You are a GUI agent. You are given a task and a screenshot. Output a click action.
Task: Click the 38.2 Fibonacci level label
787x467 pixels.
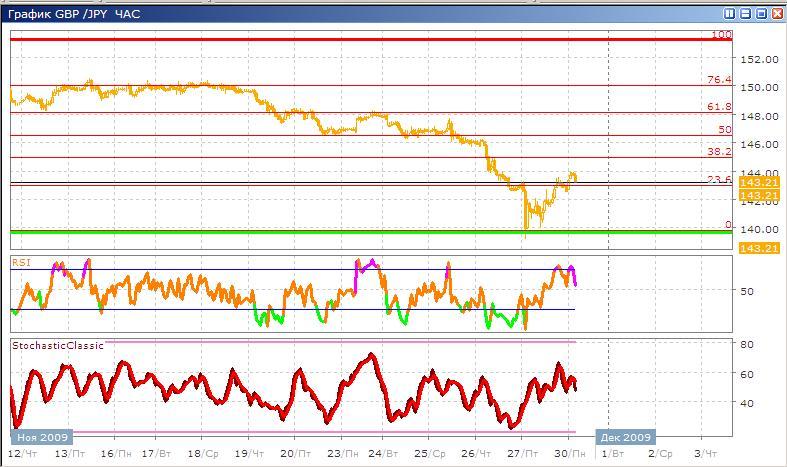click(720, 152)
